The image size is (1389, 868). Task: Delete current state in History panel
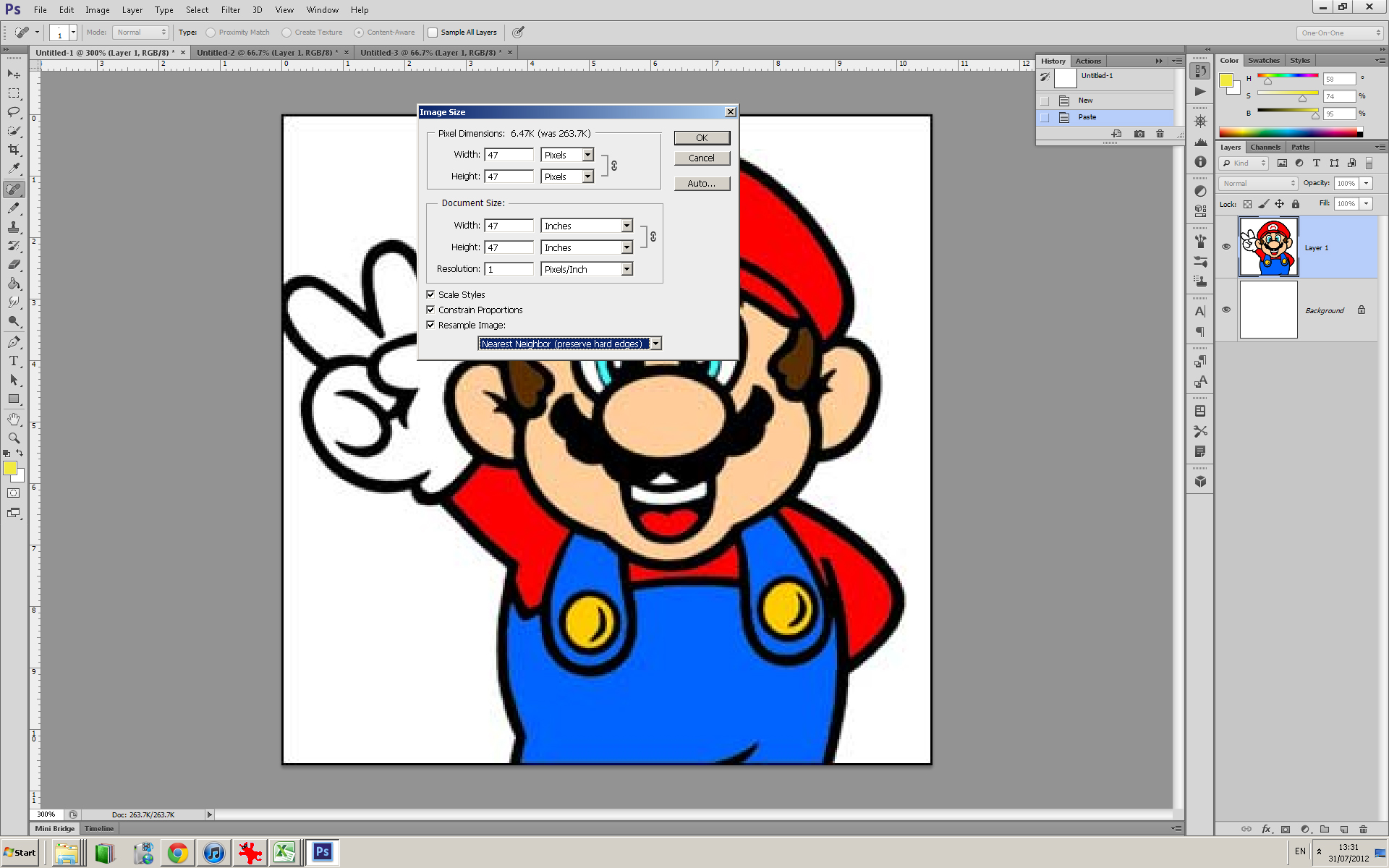coord(1160,134)
